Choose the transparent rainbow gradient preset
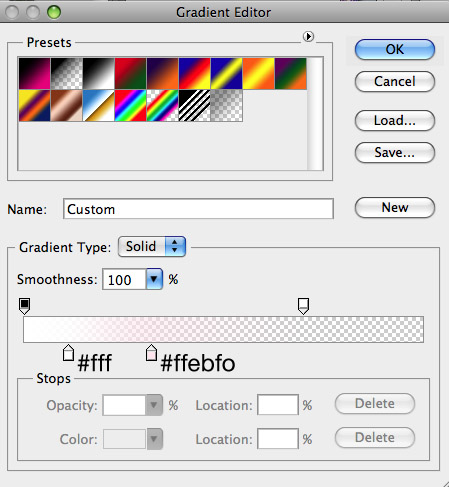 pyautogui.click(x=163, y=105)
